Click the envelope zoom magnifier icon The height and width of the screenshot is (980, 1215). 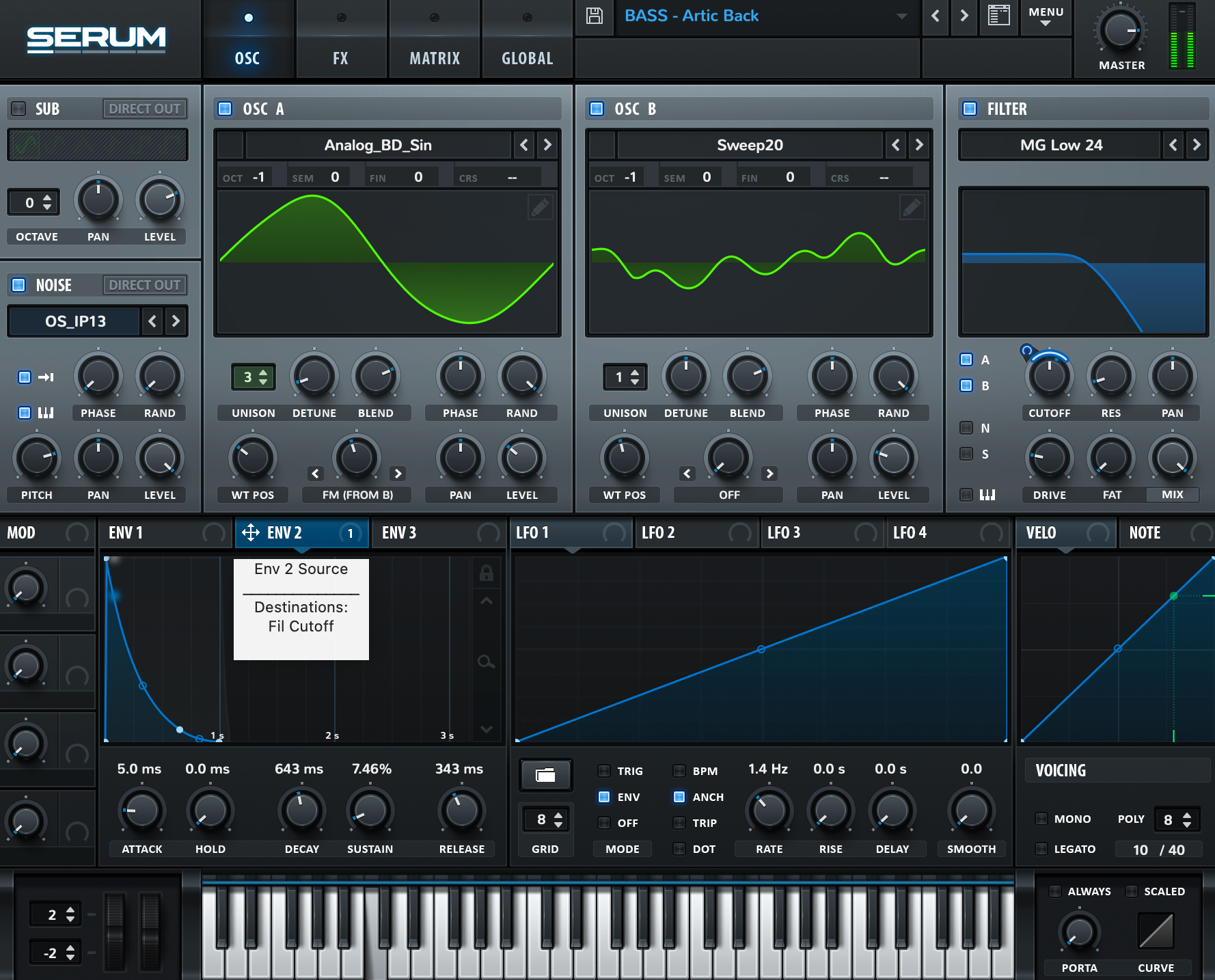(487, 662)
